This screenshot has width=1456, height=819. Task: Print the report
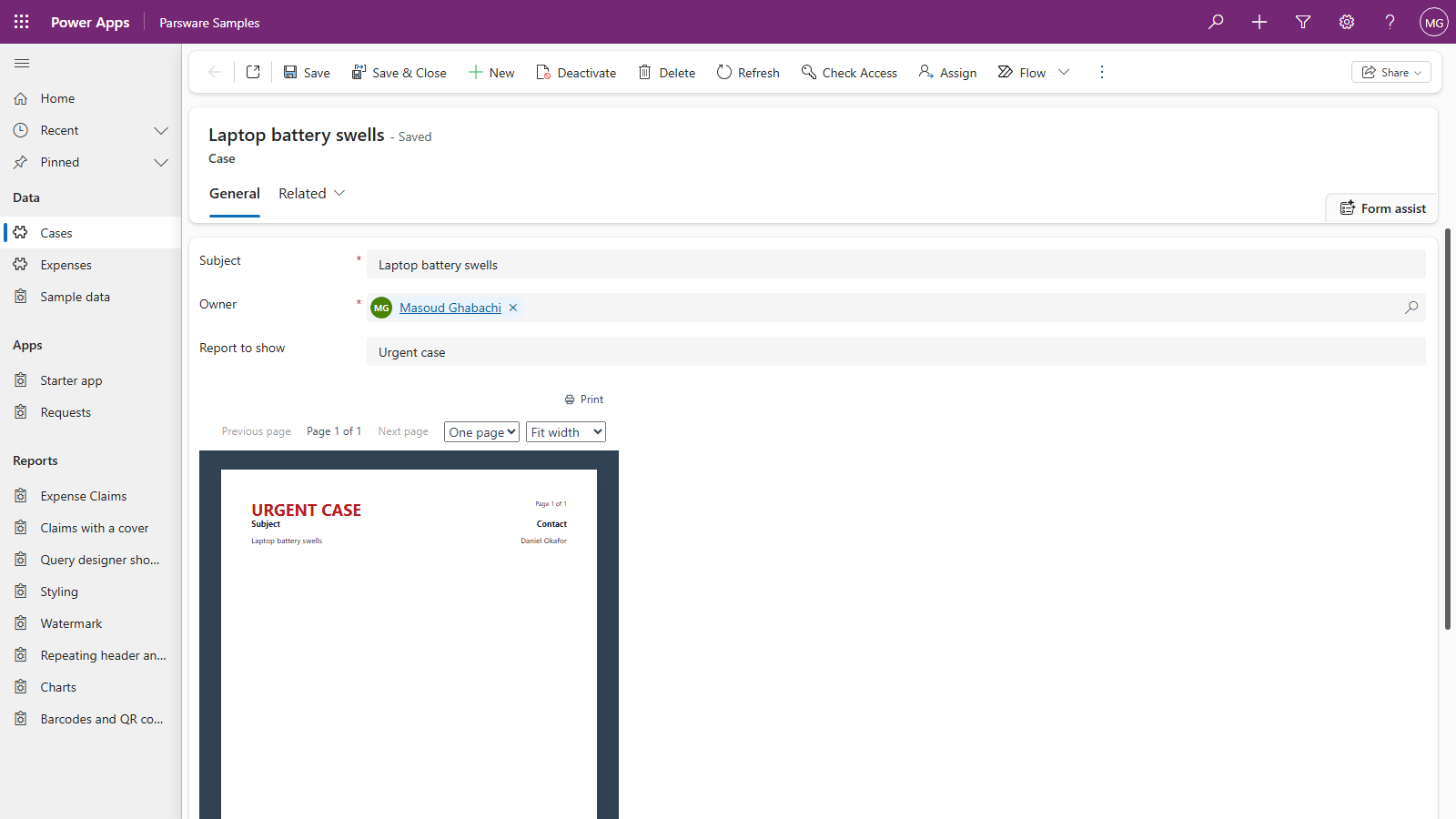[584, 399]
